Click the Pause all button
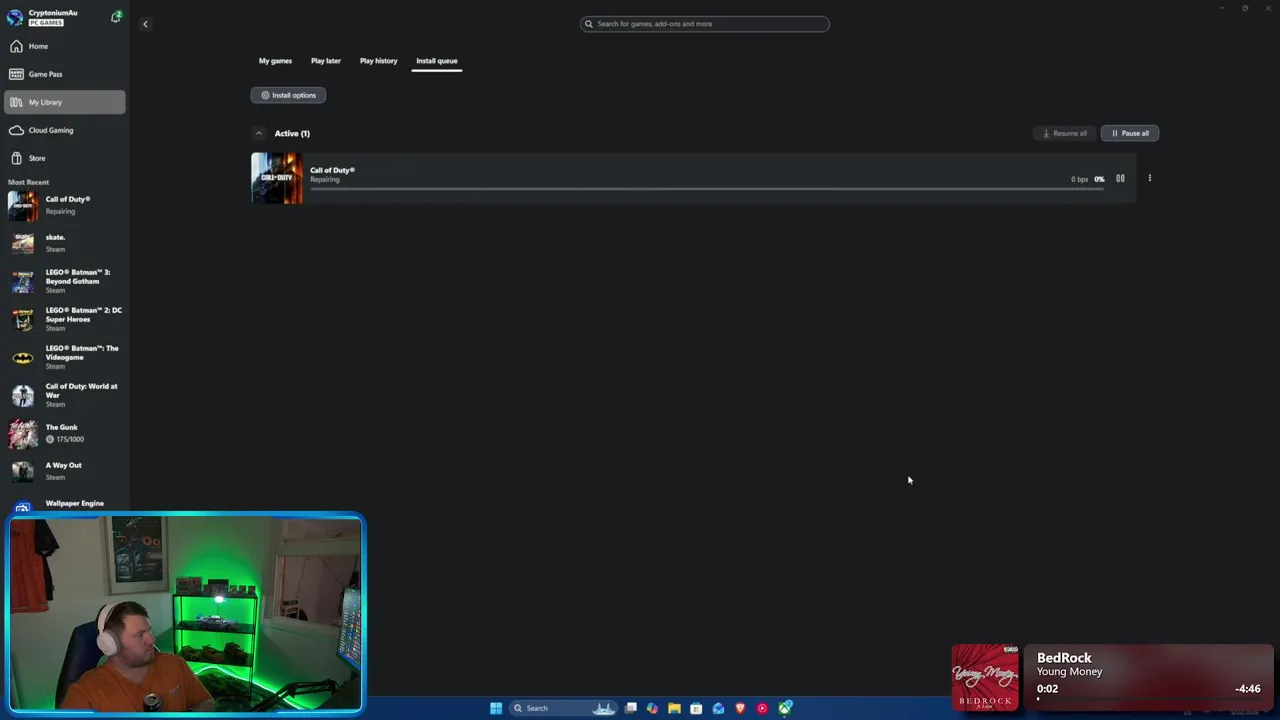The height and width of the screenshot is (720, 1280). click(x=1130, y=133)
